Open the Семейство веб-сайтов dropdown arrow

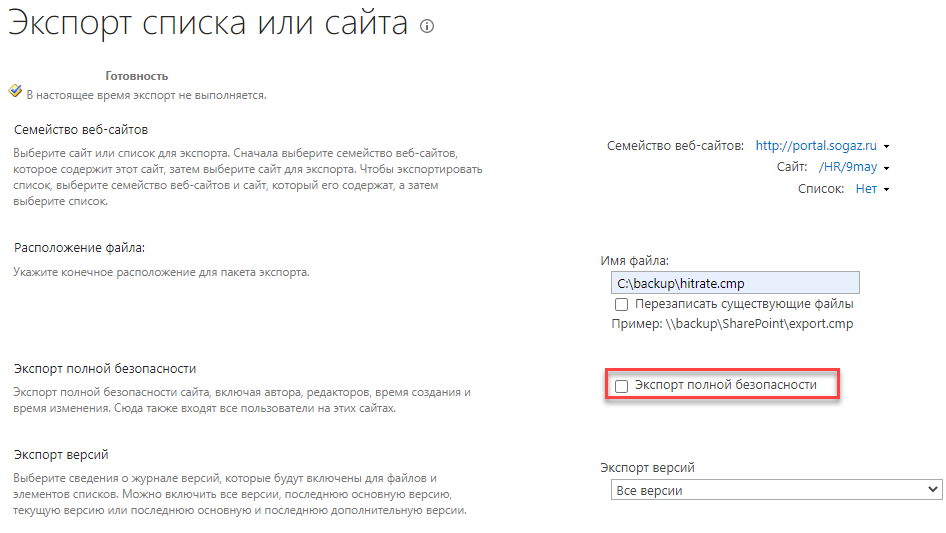tap(887, 147)
